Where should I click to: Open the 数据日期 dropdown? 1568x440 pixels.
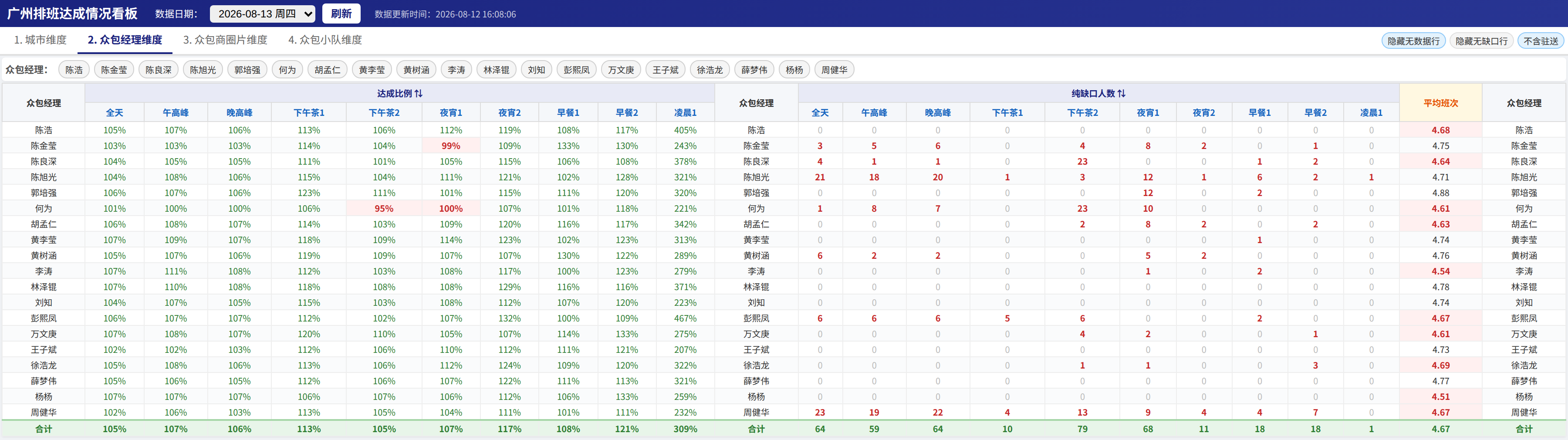[x=262, y=14]
